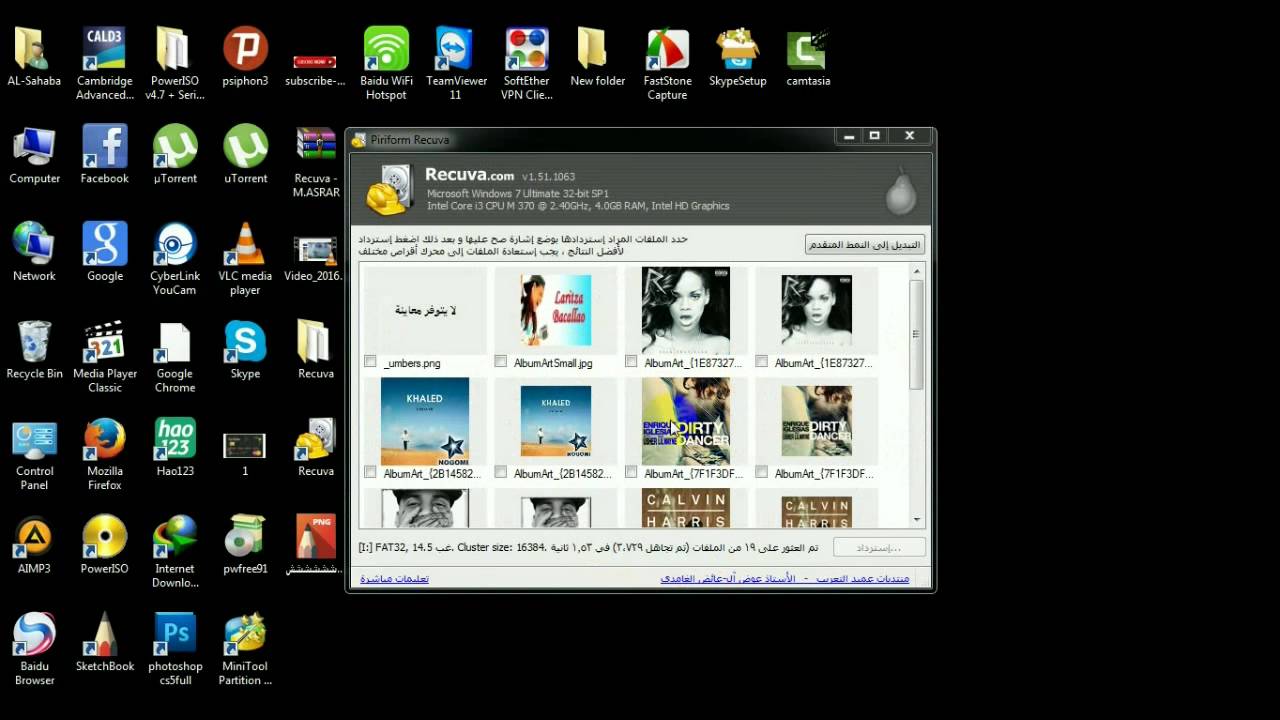The height and width of the screenshot is (720, 1280).
Task: Launch the psiphon3 desktop icon
Action: click(x=245, y=58)
